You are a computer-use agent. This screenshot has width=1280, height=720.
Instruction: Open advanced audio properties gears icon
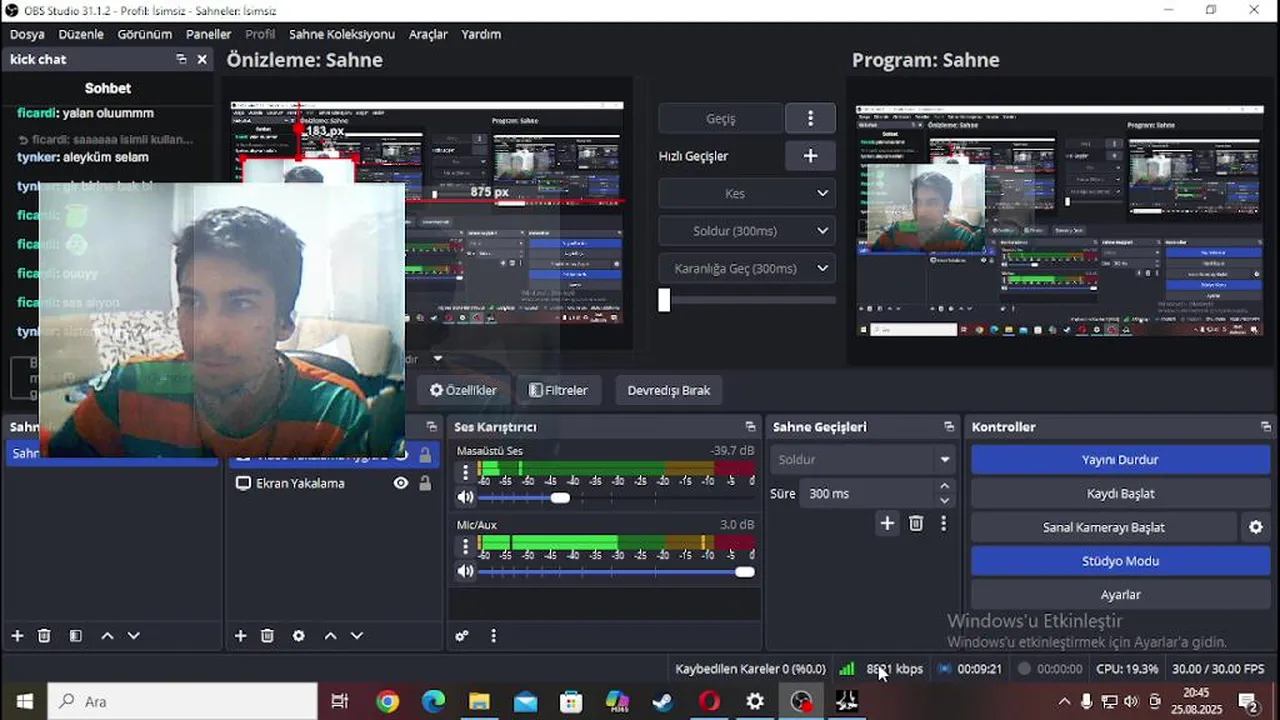point(462,635)
